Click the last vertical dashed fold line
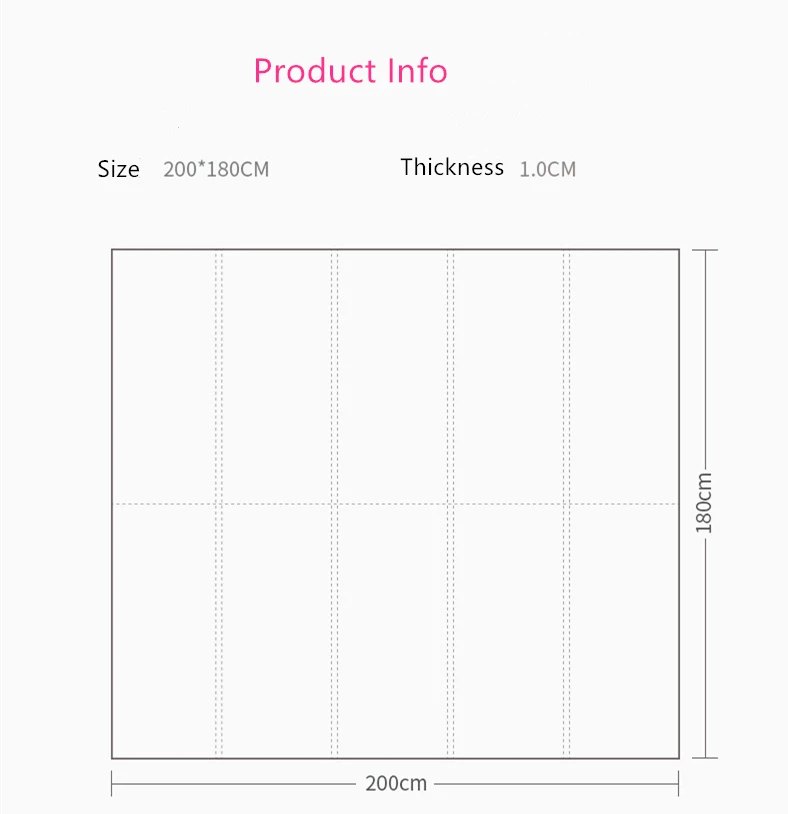 click(x=566, y=504)
